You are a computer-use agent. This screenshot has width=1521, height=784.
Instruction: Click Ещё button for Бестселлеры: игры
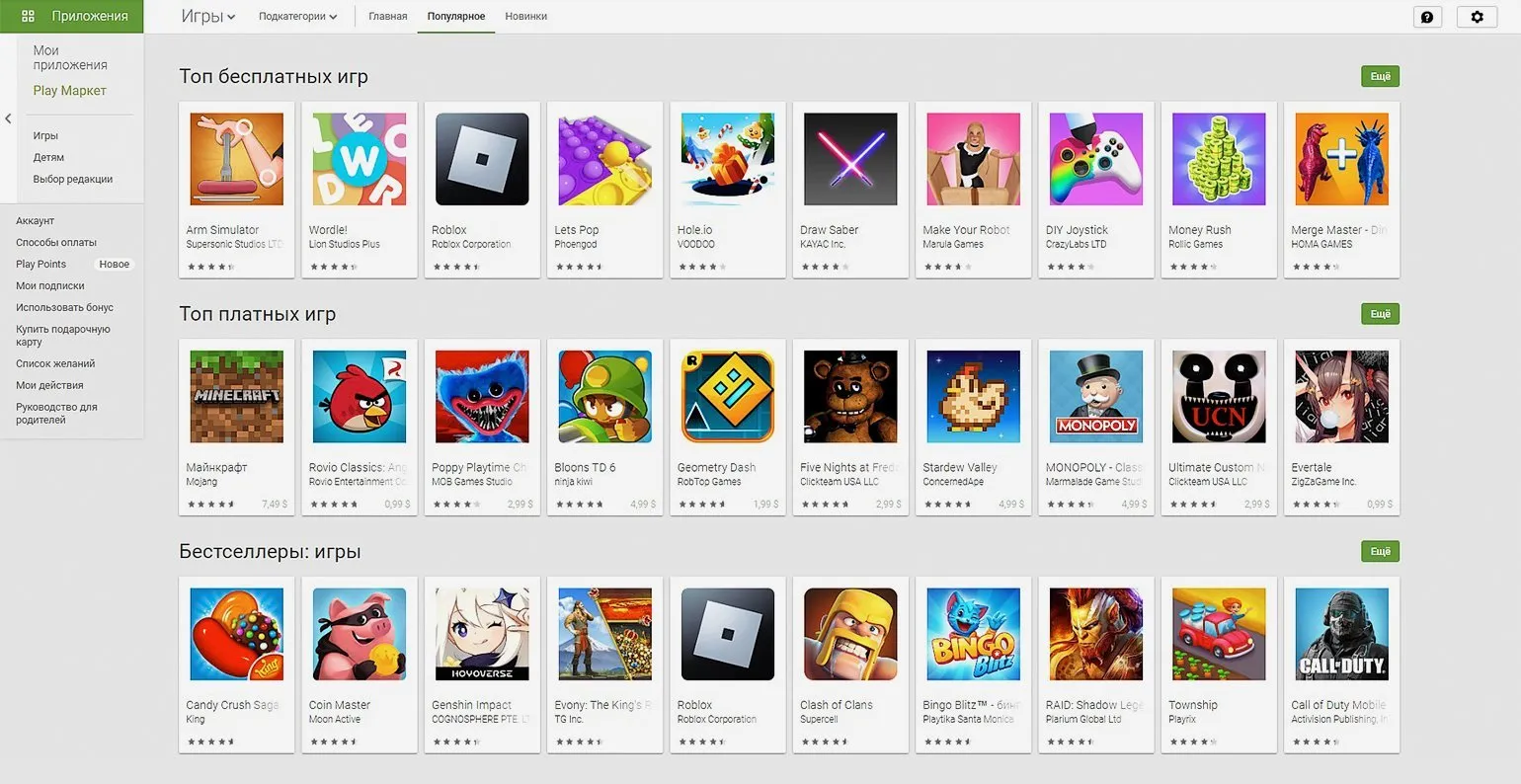pyautogui.click(x=1380, y=551)
